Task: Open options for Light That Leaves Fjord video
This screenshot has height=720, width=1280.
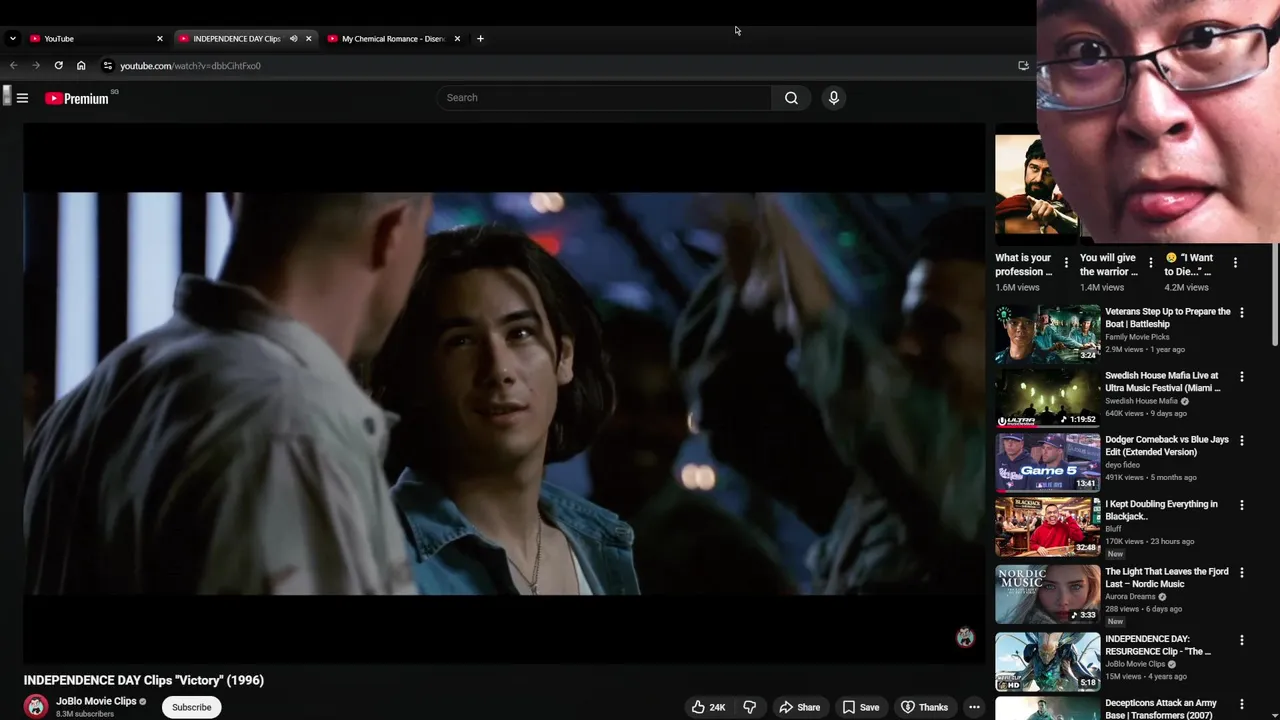Action: coord(1242,573)
